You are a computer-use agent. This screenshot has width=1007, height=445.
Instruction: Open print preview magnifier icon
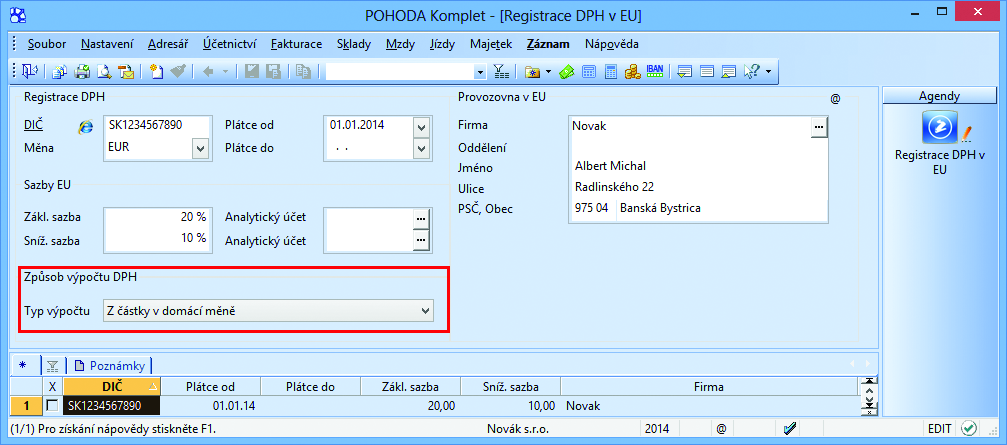pos(104,71)
